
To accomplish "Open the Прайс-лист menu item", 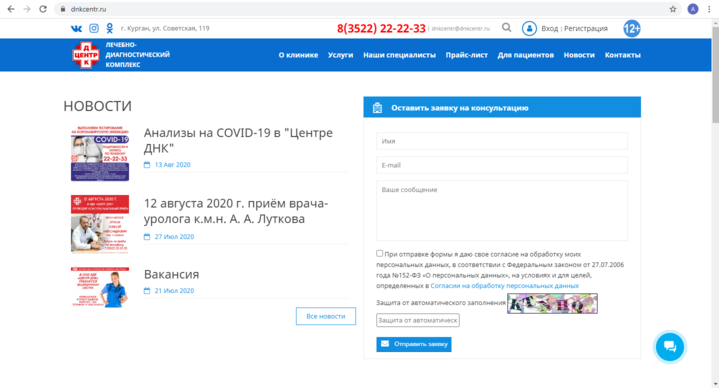I will pos(467,55).
